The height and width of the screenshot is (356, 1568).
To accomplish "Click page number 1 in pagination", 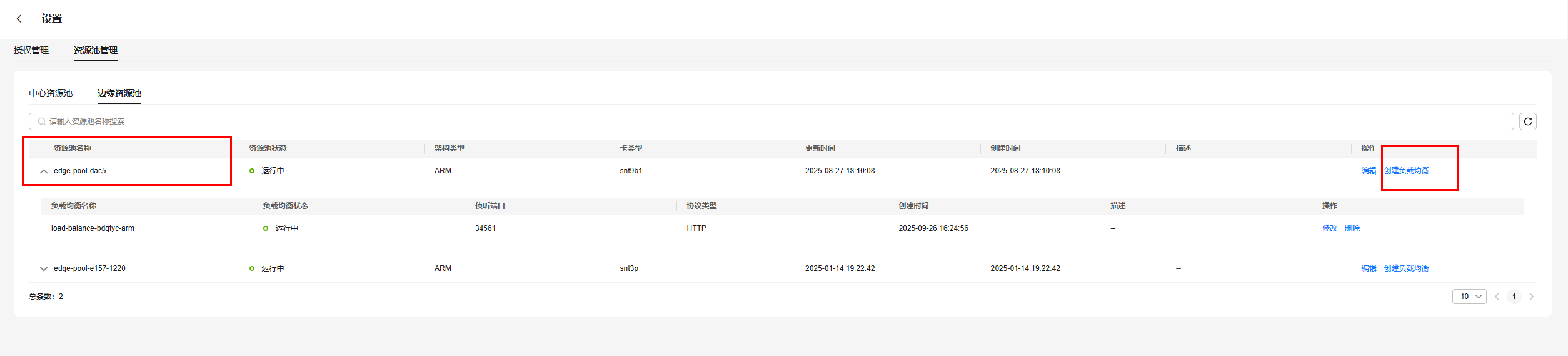I will (x=1514, y=297).
